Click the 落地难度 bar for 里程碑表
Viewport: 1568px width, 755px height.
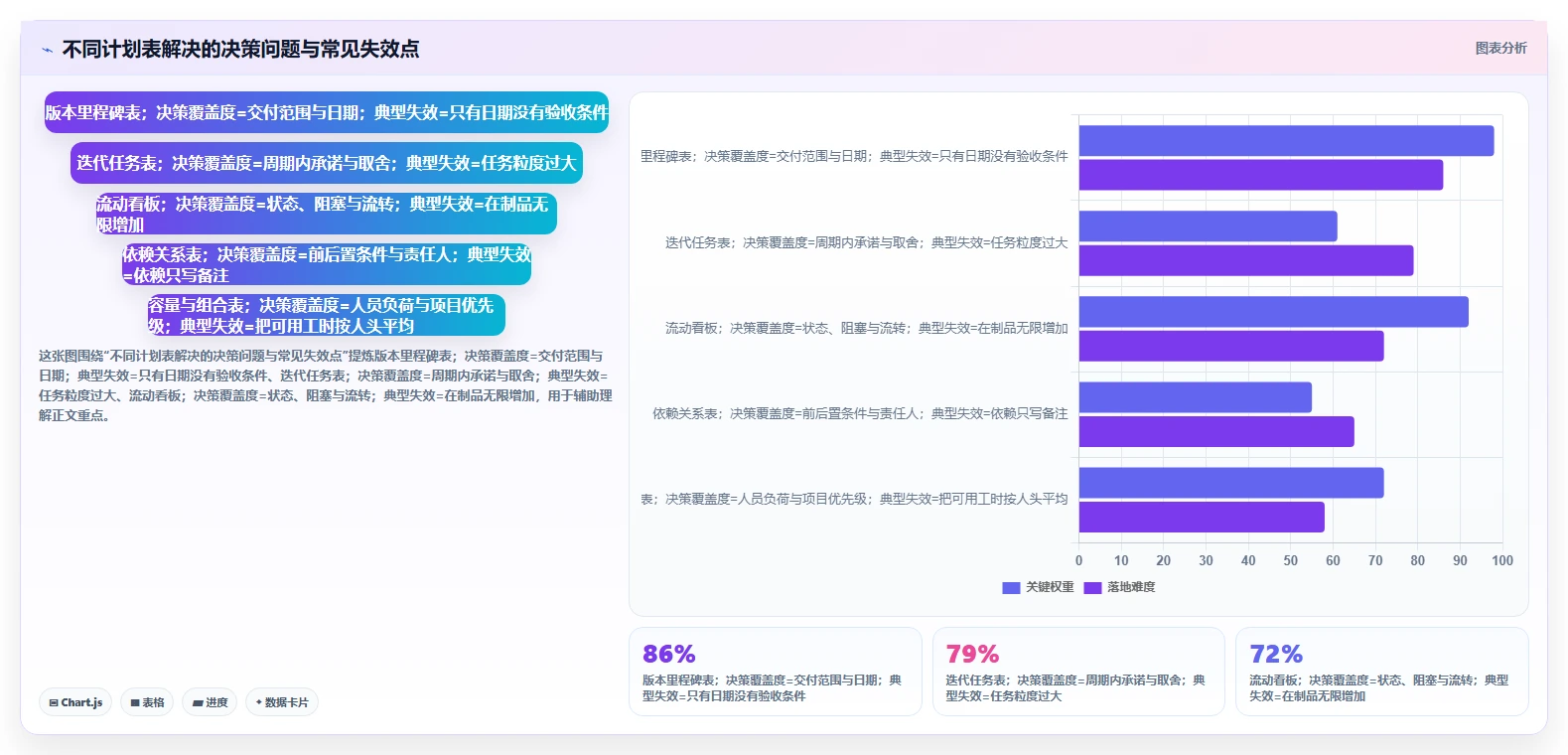[1261, 175]
